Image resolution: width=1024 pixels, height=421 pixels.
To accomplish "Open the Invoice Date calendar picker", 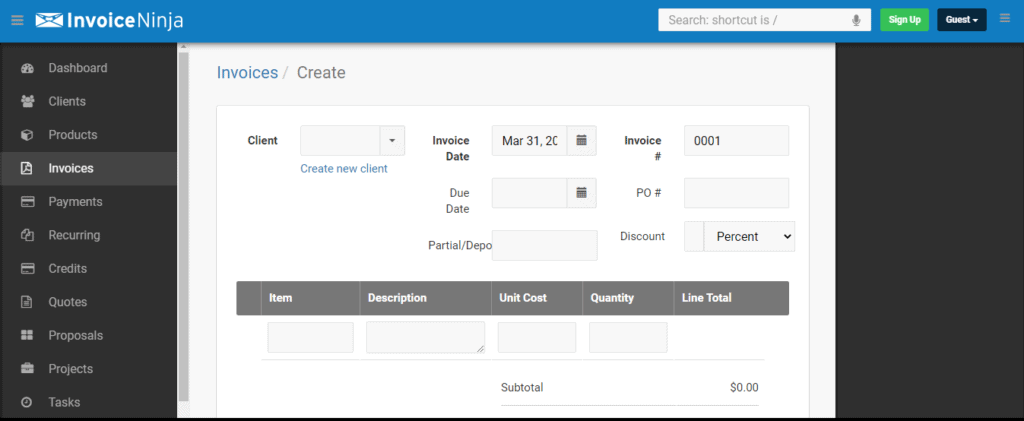I will (x=581, y=141).
